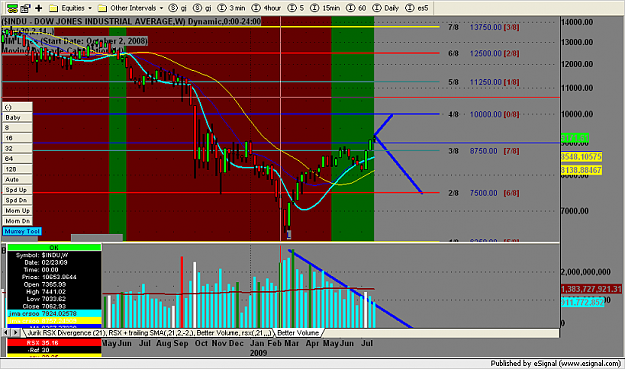Viewport: 625px width, 369px height.
Task: Click the Other Intervals folder icon
Action: [x=102, y=8]
